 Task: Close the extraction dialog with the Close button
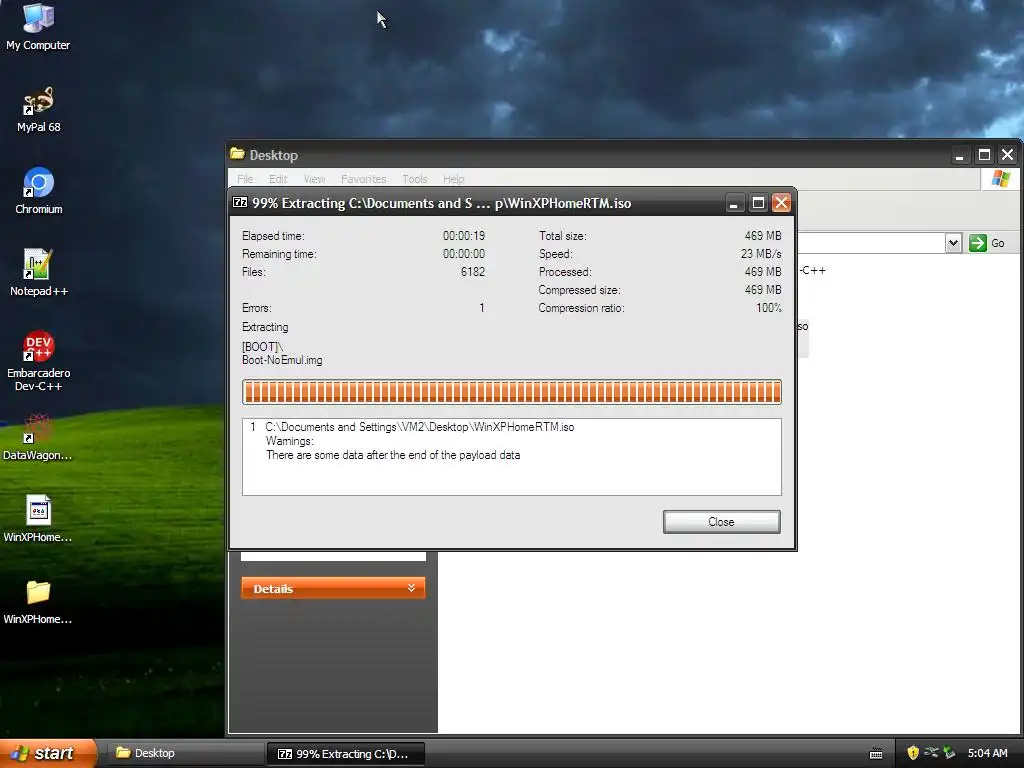721,522
